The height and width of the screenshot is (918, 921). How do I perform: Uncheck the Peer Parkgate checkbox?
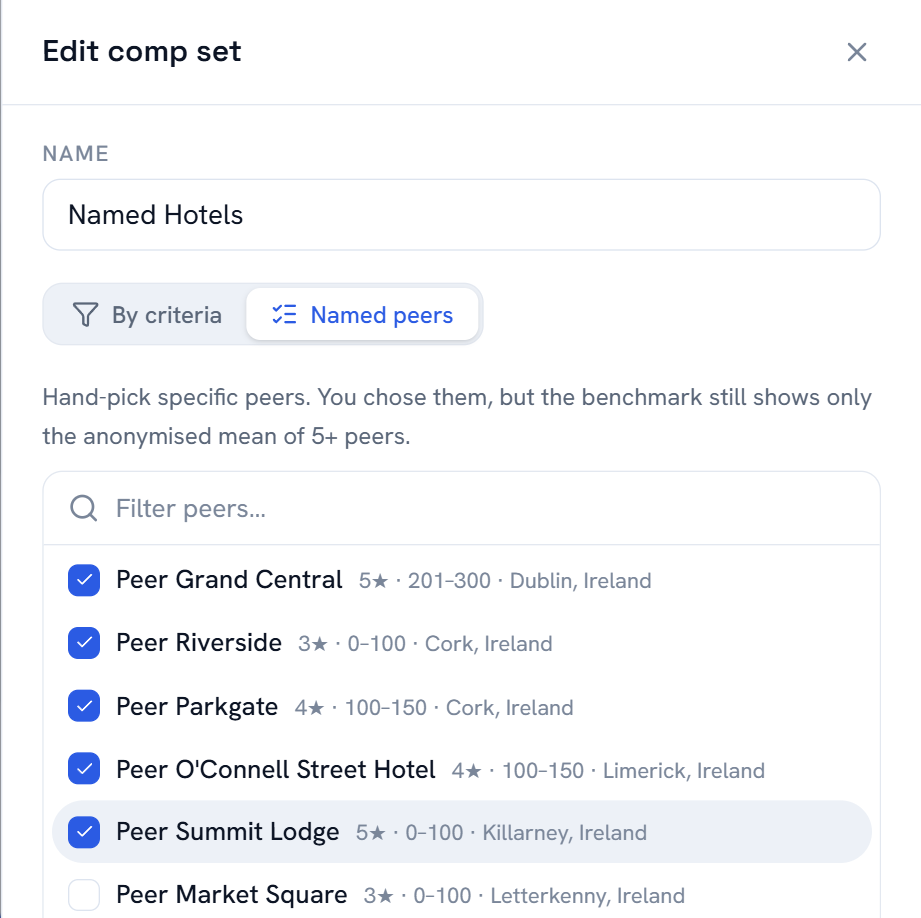pyautogui.click(x=84, y=706)
